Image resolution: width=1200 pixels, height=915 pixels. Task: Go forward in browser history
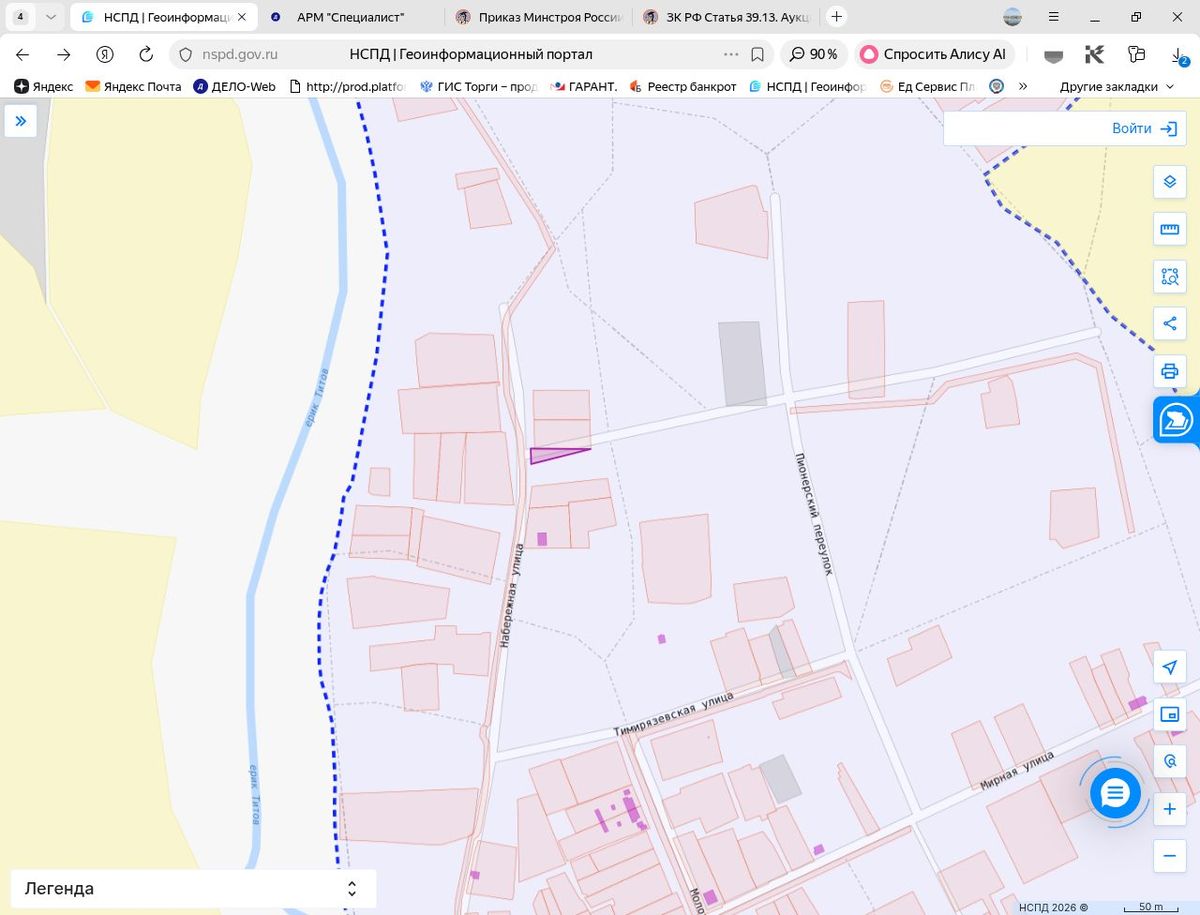63,55
